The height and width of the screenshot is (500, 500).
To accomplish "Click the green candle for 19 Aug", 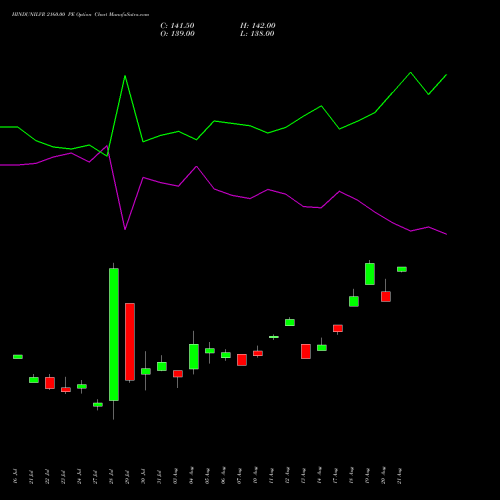I will point(370,274).
